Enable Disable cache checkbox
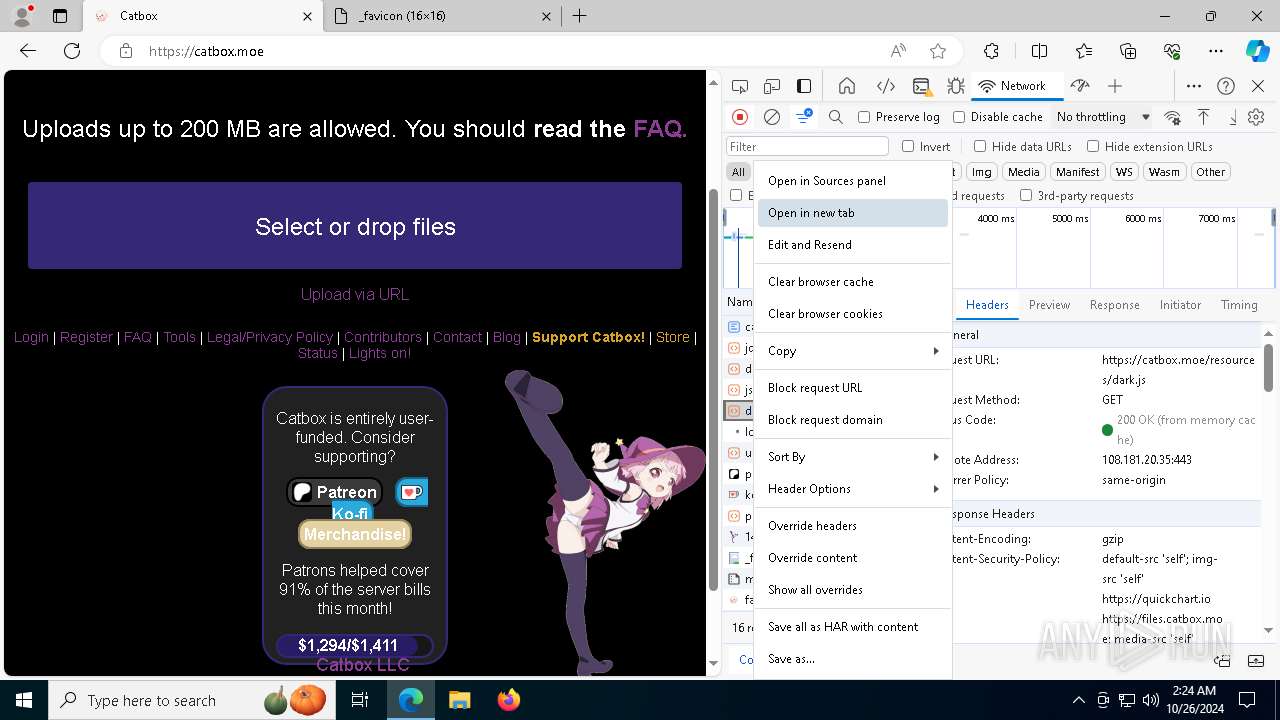This screenshot has height=720, width=1280. click(959, 117)
